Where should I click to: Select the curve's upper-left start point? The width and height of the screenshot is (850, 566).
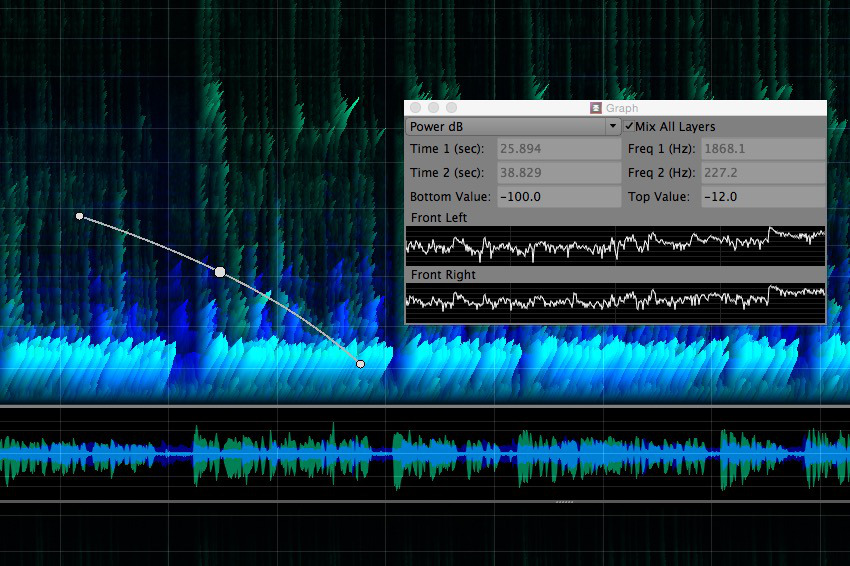(x=80, y=216)
